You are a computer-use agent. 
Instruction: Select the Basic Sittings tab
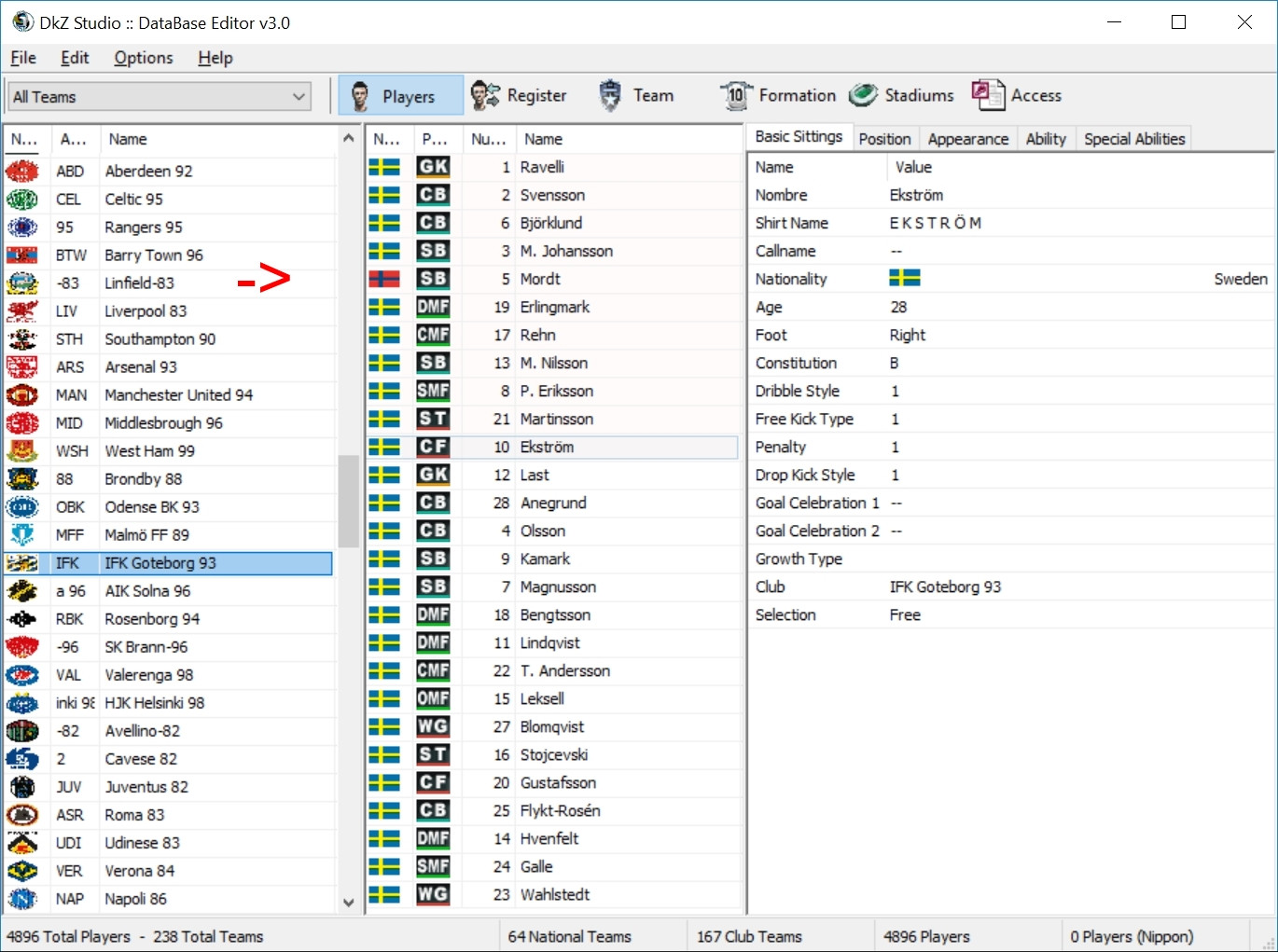pyautogui.click(x=799, y=137)
